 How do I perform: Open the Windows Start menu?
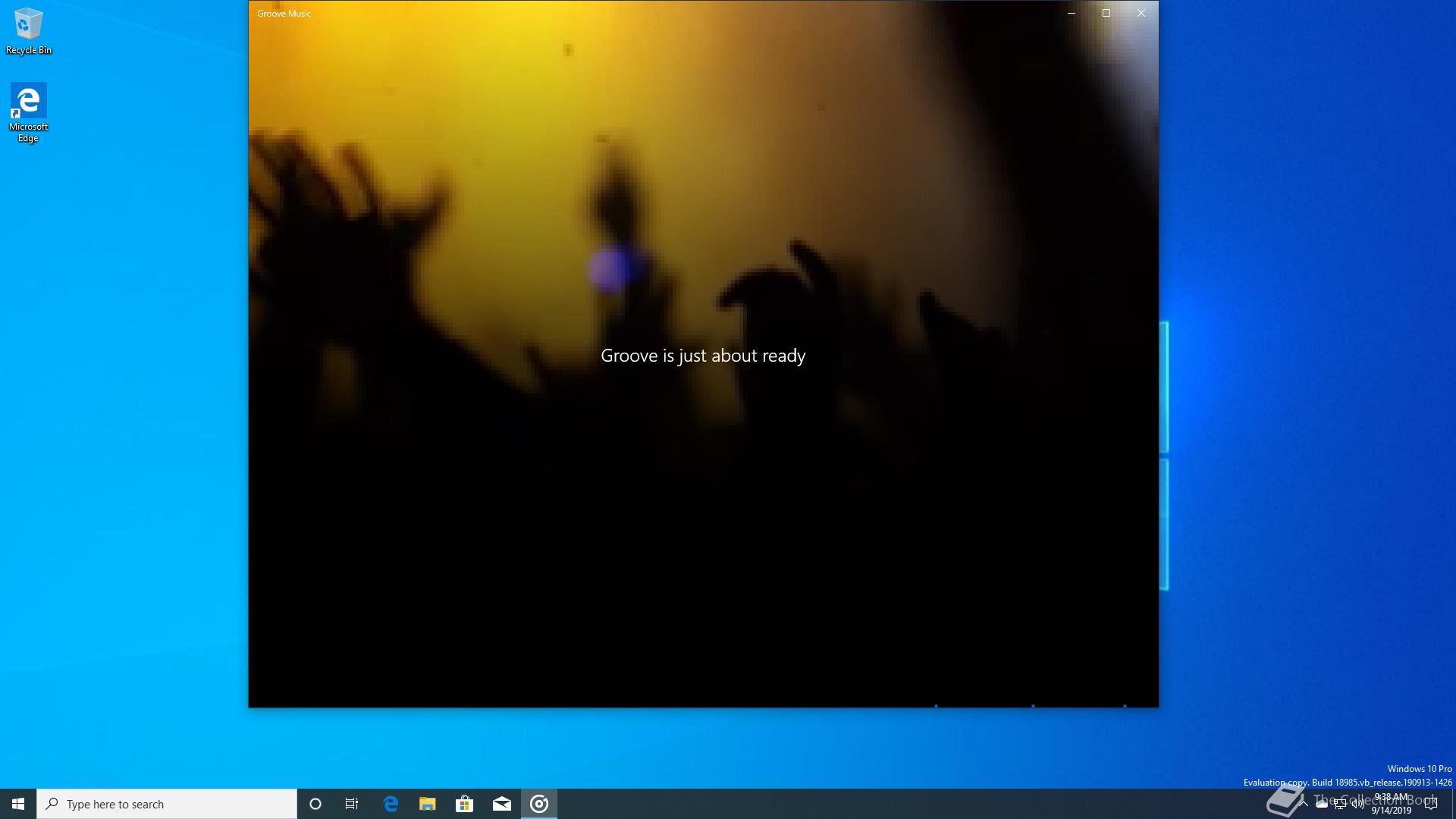(x=18, y=804)
